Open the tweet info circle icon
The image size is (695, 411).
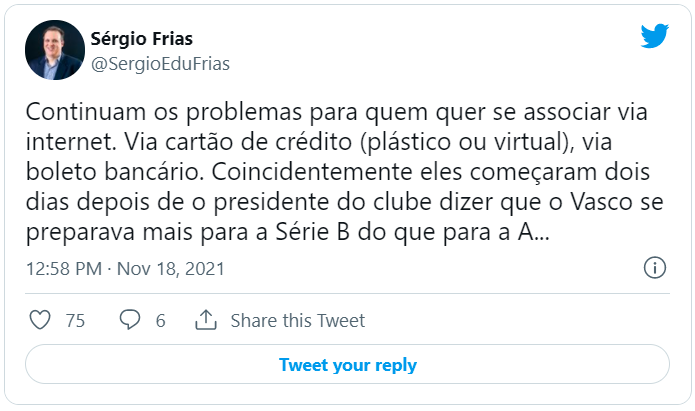654,269
